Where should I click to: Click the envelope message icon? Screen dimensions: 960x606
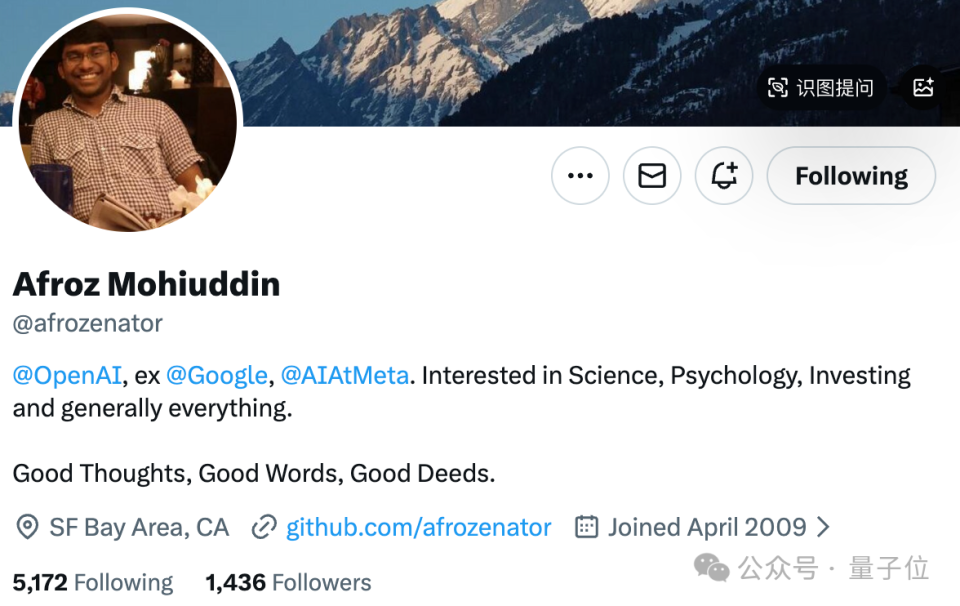pyautogui.click(x=652, y=176)
